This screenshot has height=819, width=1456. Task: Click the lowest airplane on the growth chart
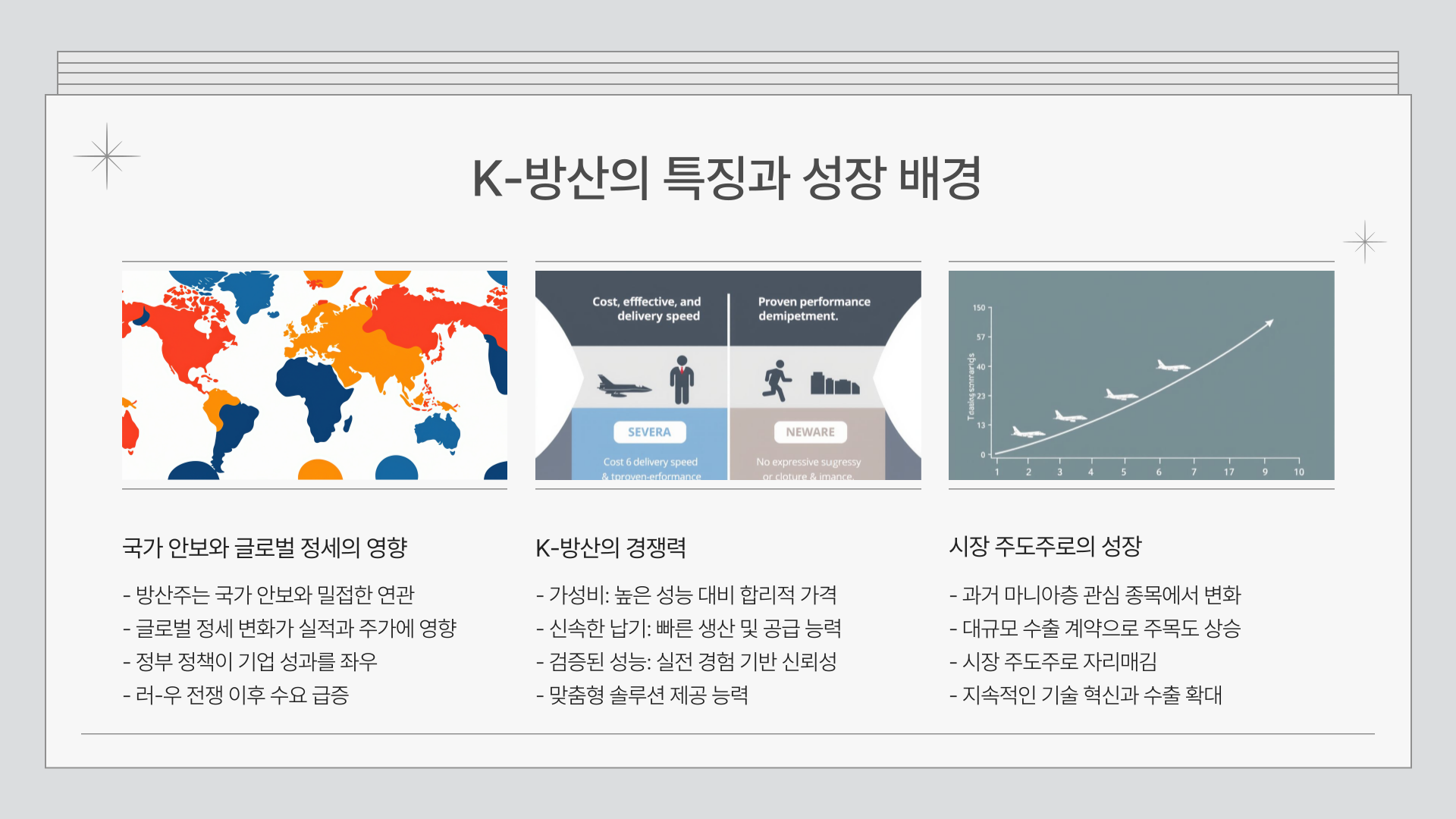coord(1028,432)
